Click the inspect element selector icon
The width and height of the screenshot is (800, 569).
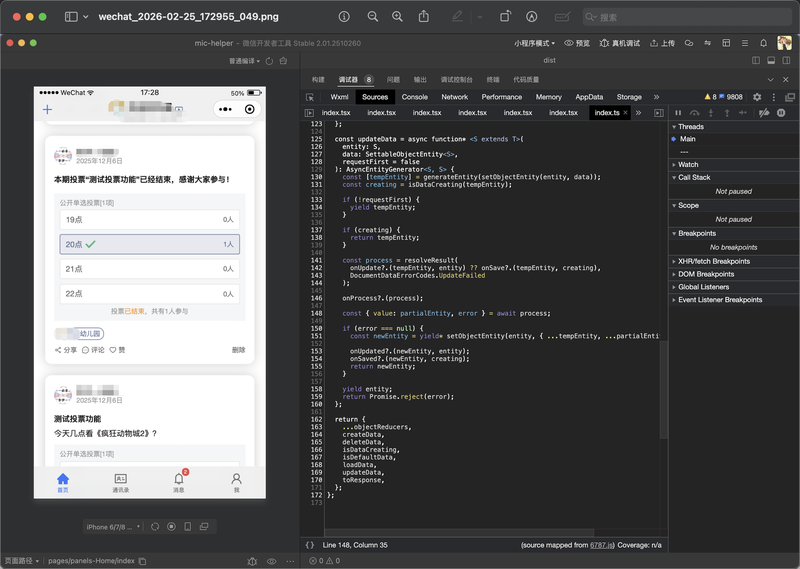click(312, 97)
